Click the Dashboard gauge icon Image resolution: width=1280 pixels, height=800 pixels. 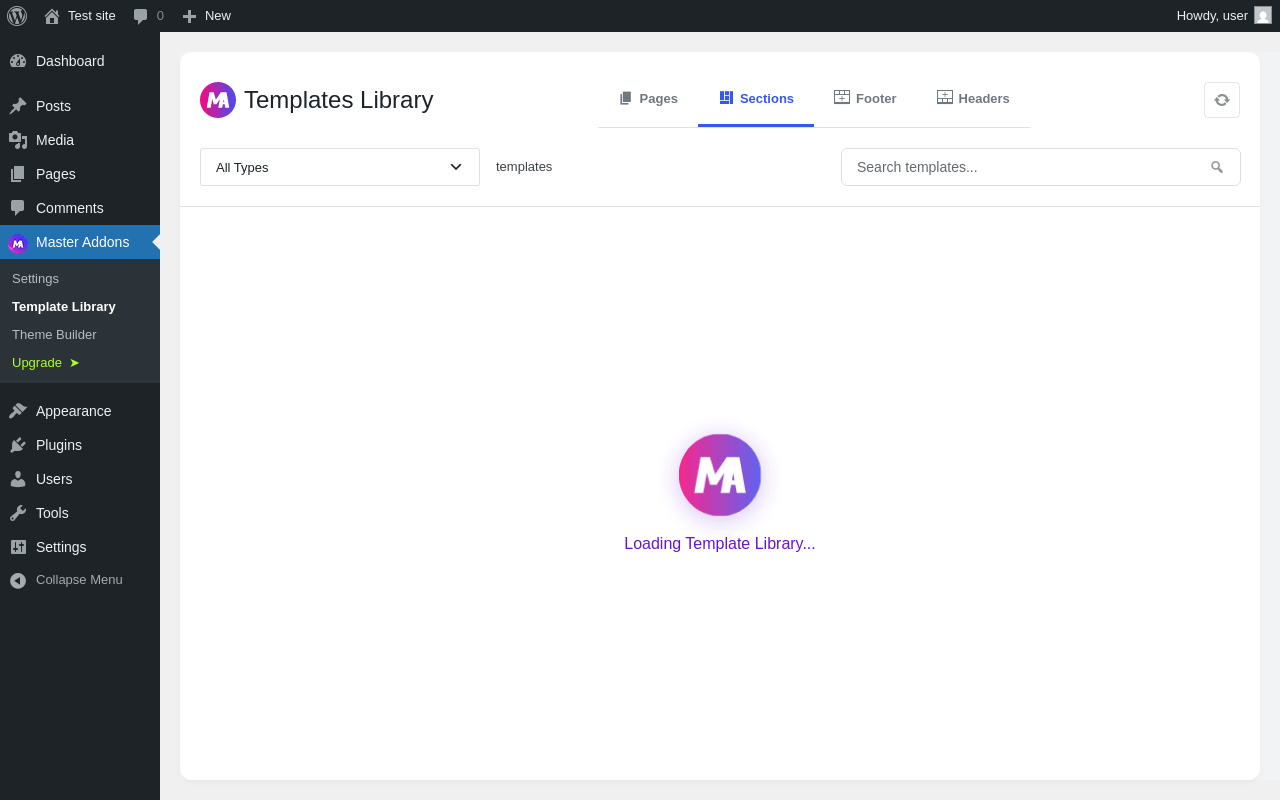click(x=18, y=61)
